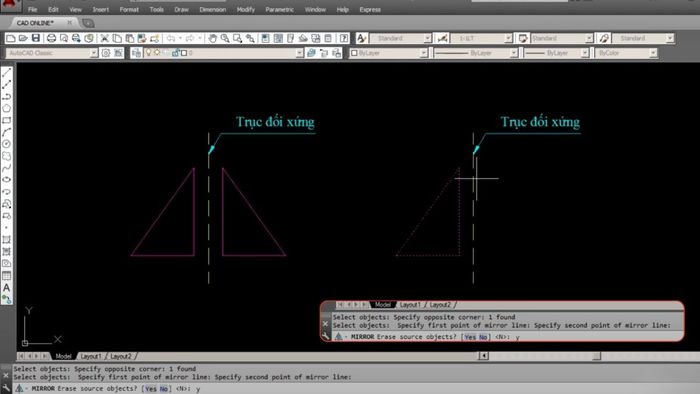Open Layer Properties Manager icon

tap(136, 53)
